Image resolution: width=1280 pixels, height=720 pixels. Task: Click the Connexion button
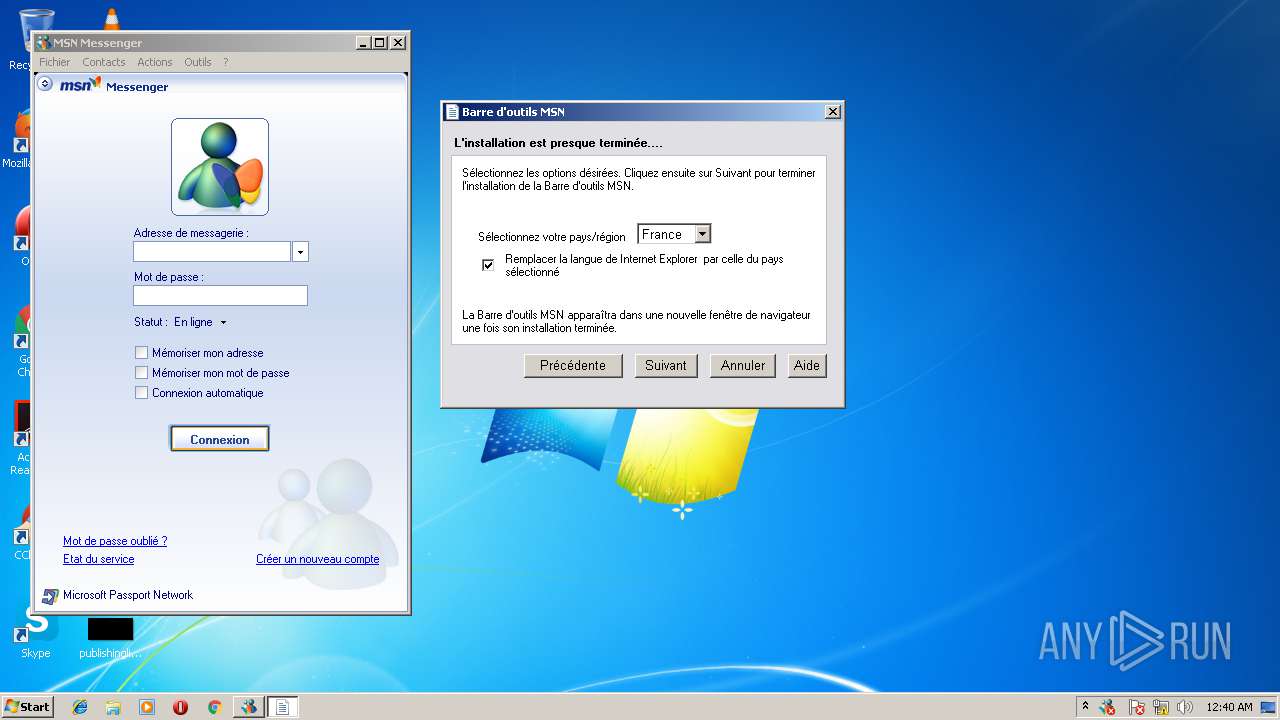coord(220,439)
